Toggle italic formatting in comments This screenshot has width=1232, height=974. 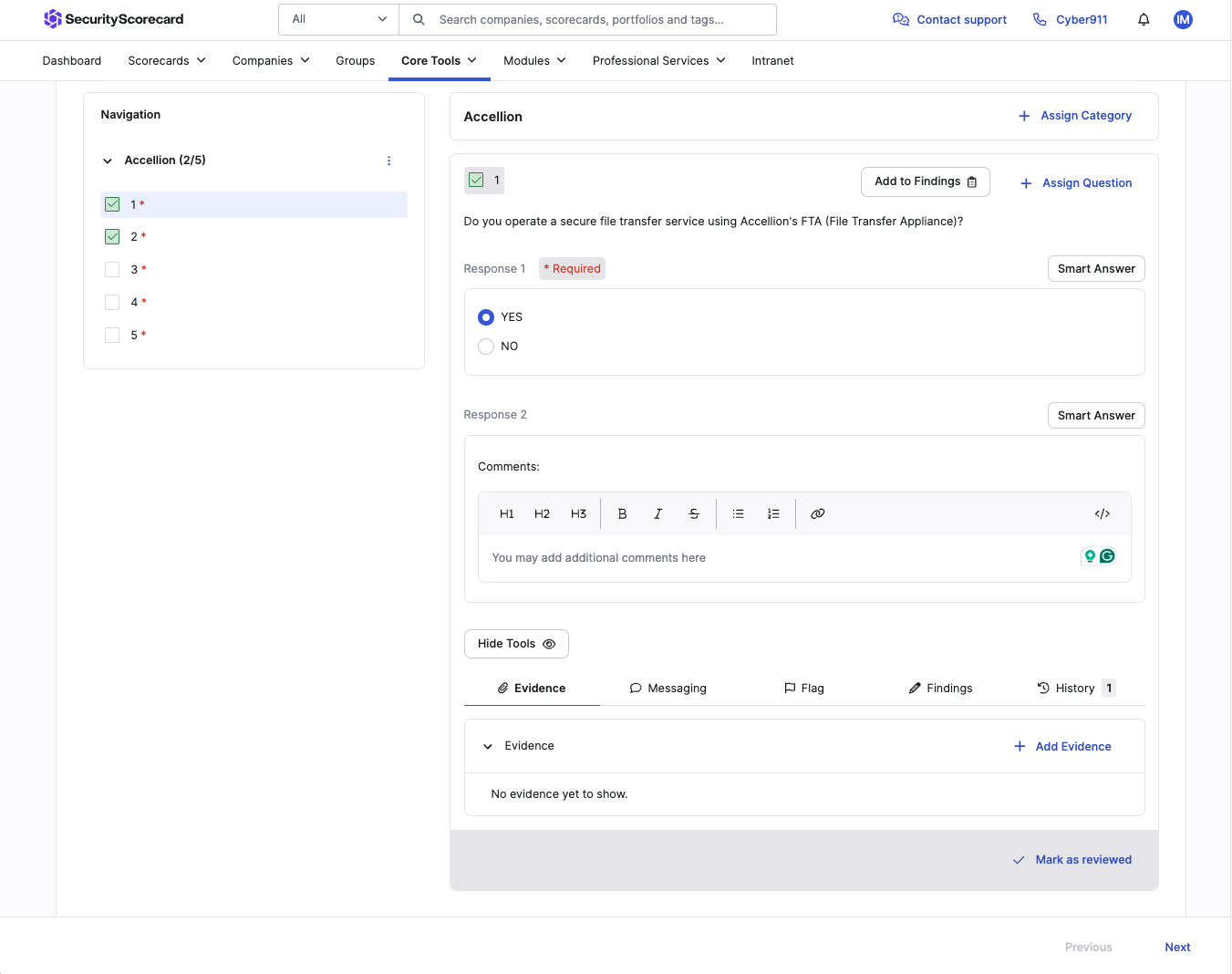(x=657, y=513)
